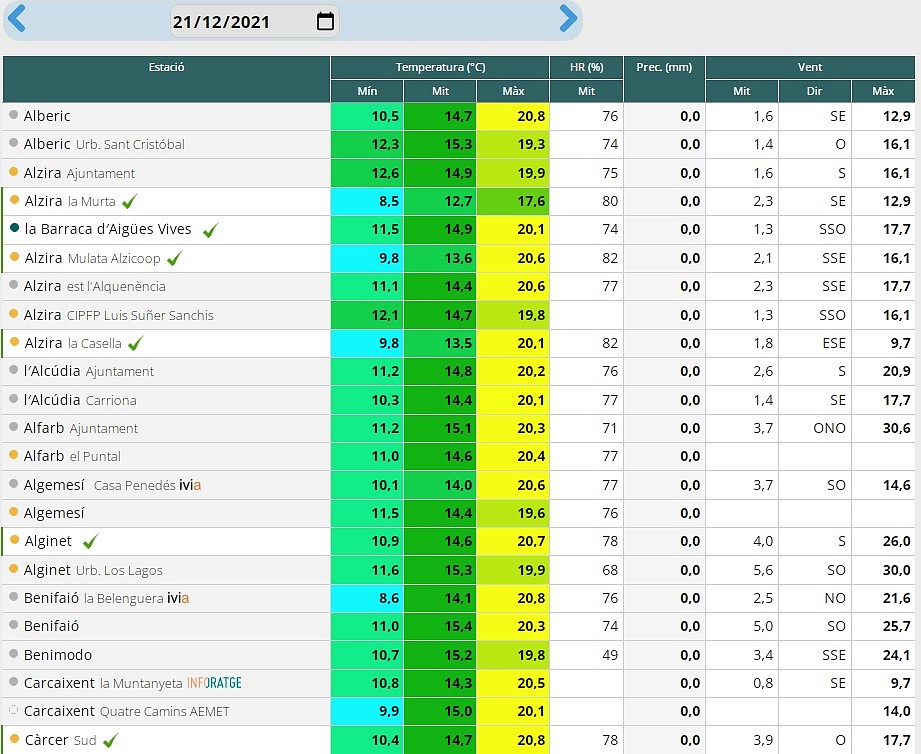Go to next day with right arrow
This screenshot has width=921, height=754.
tap(568, 18)
